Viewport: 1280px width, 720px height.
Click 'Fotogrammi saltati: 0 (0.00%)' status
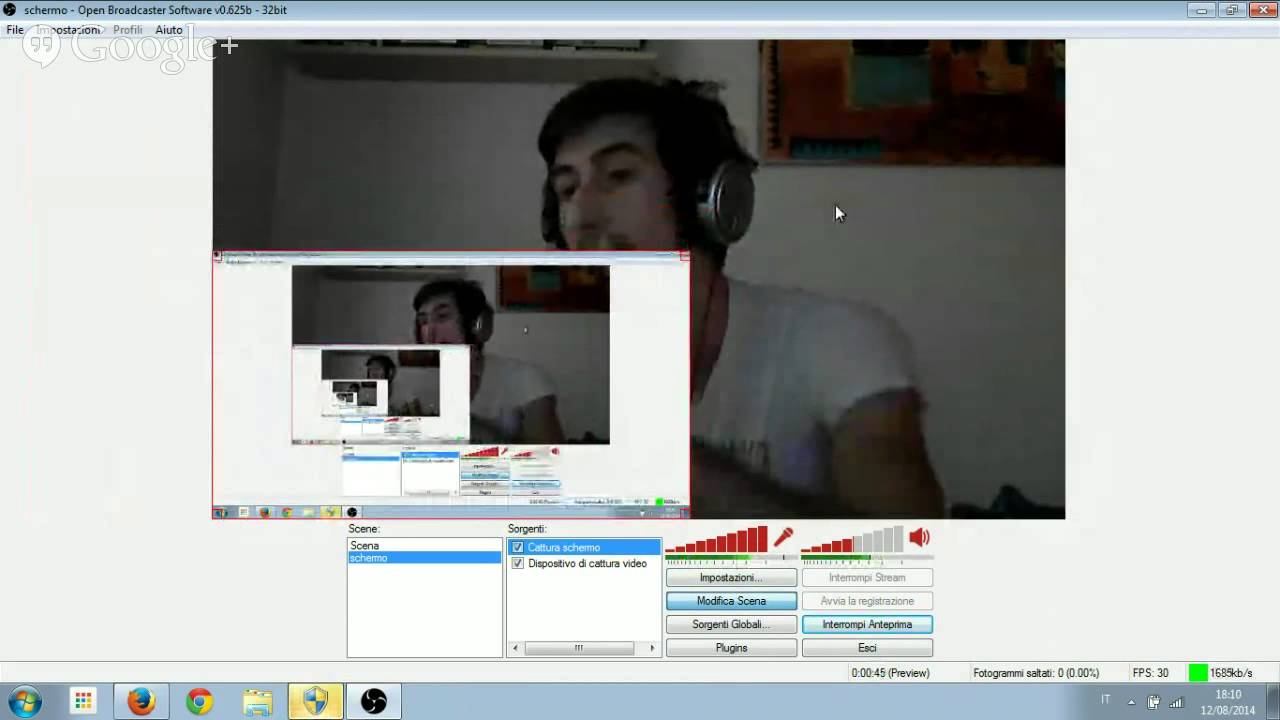(x=1036, y=673)
